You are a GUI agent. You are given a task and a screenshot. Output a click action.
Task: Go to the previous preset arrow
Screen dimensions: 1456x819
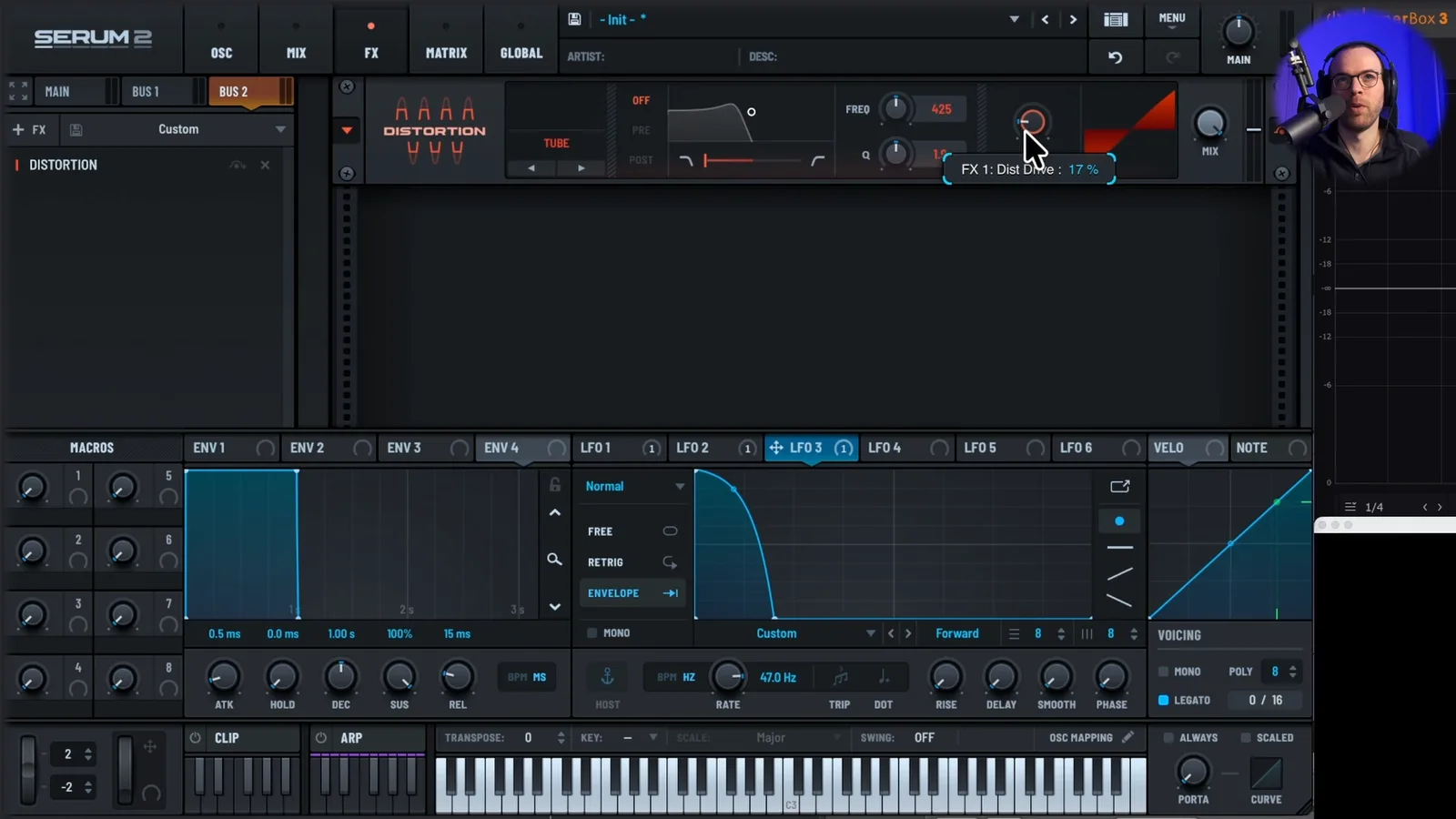[1045, 19]
